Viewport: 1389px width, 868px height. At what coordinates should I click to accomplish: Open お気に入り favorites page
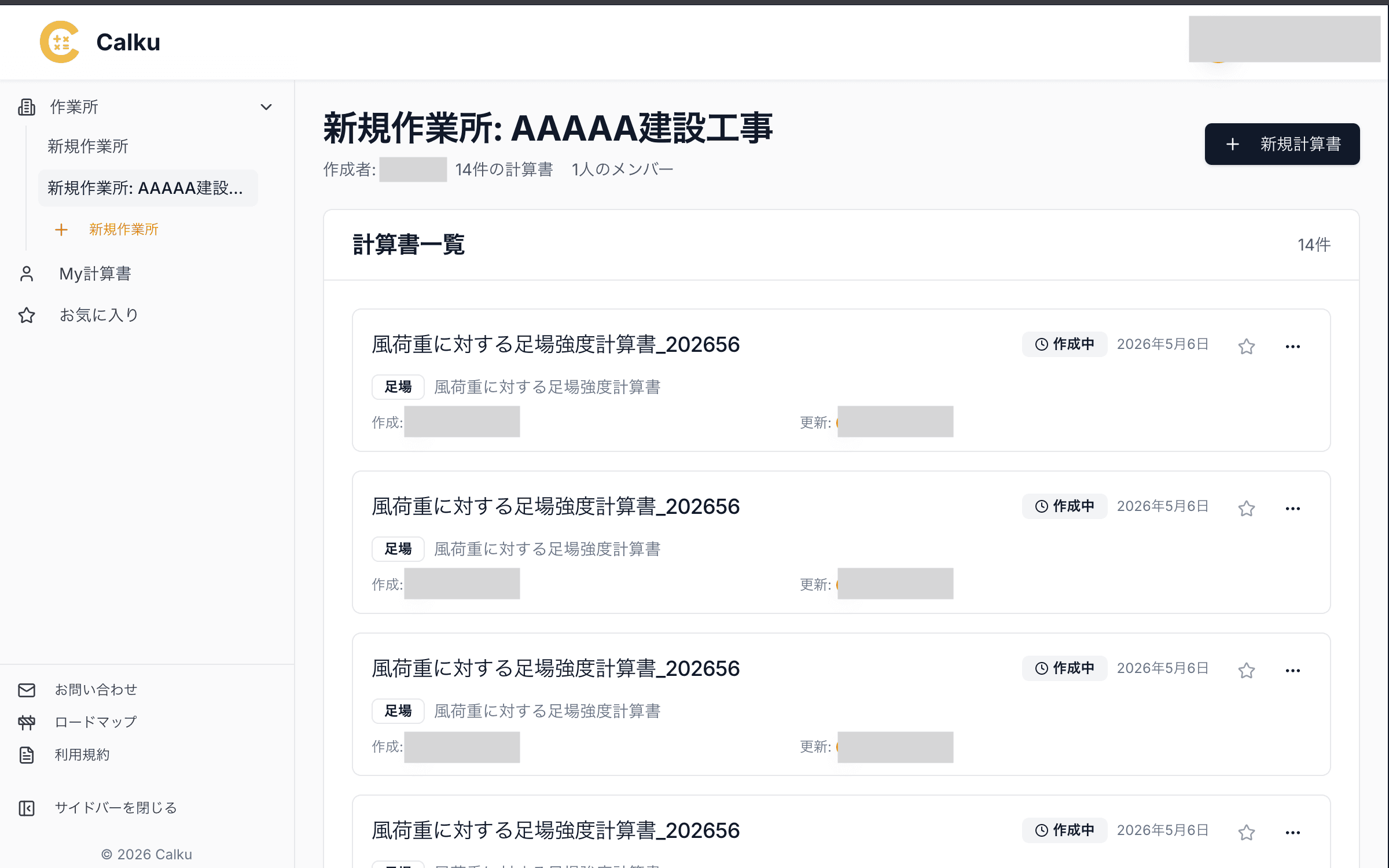(99, 315)
